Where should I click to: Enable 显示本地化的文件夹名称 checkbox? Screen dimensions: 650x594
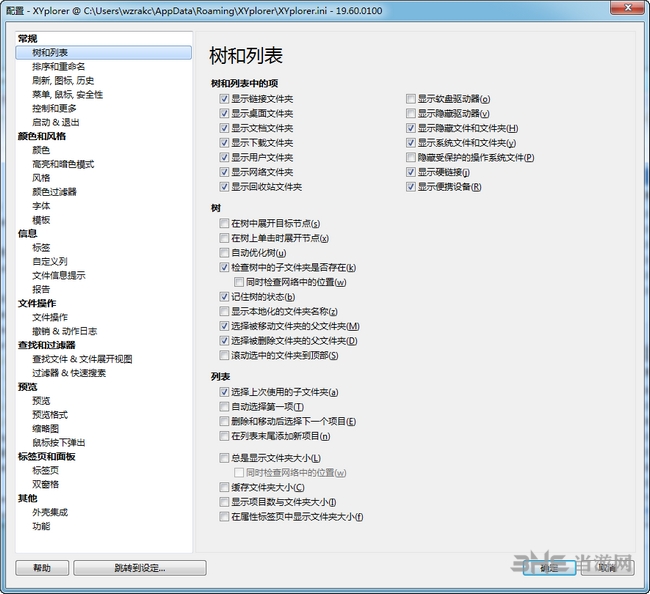coord(224,311)
